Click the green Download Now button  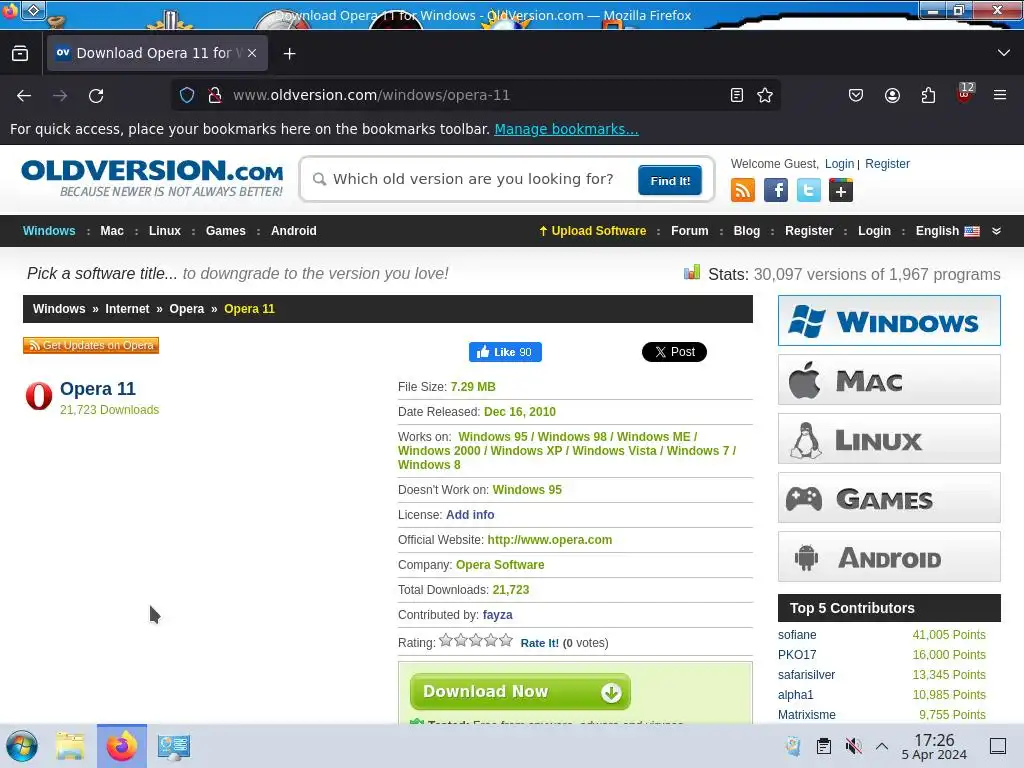[520, 692]
